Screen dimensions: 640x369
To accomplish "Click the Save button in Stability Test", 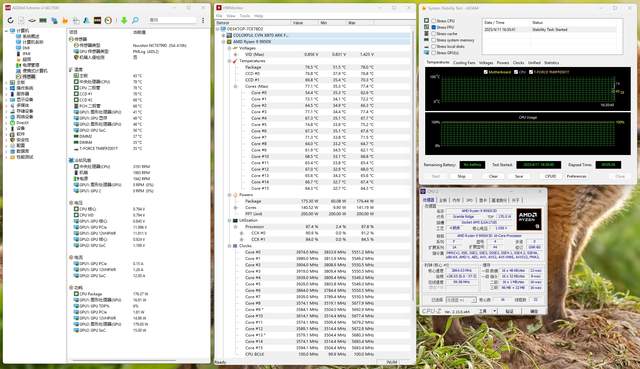I will point(519,176).
